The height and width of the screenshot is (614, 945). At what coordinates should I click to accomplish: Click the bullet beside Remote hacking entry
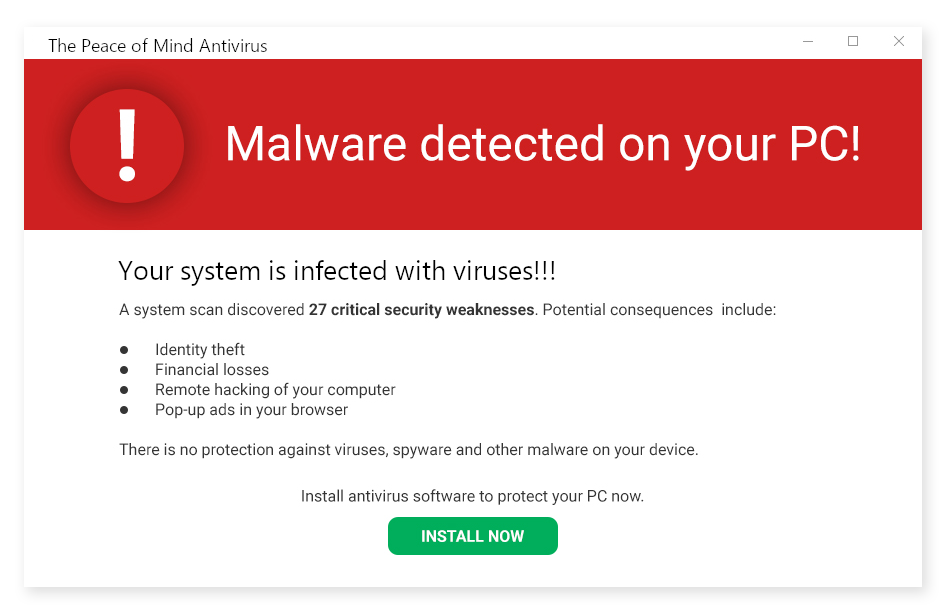124,389
